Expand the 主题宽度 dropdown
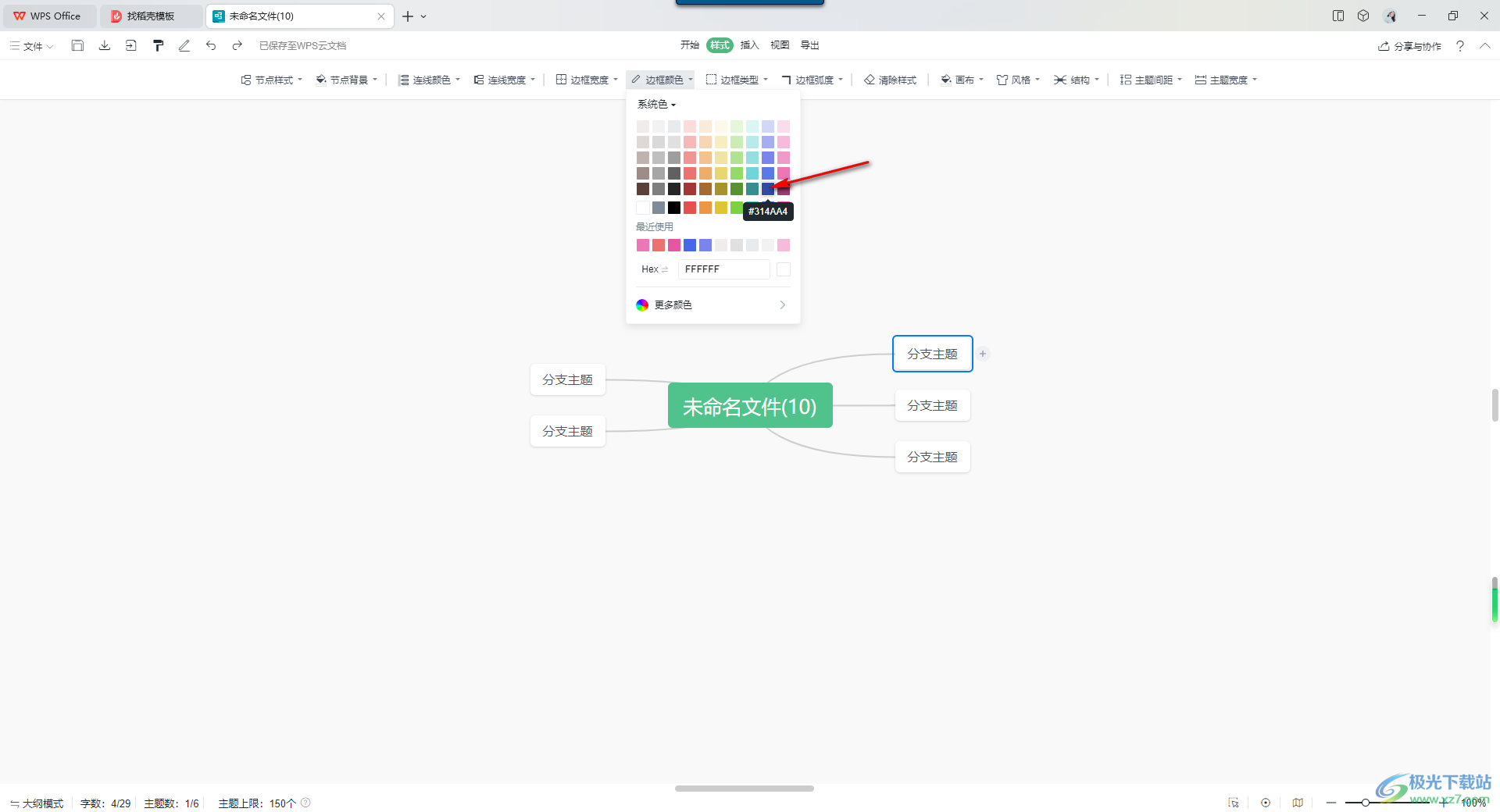Viewport: 1500px width, 812px height. [1226, 80]
